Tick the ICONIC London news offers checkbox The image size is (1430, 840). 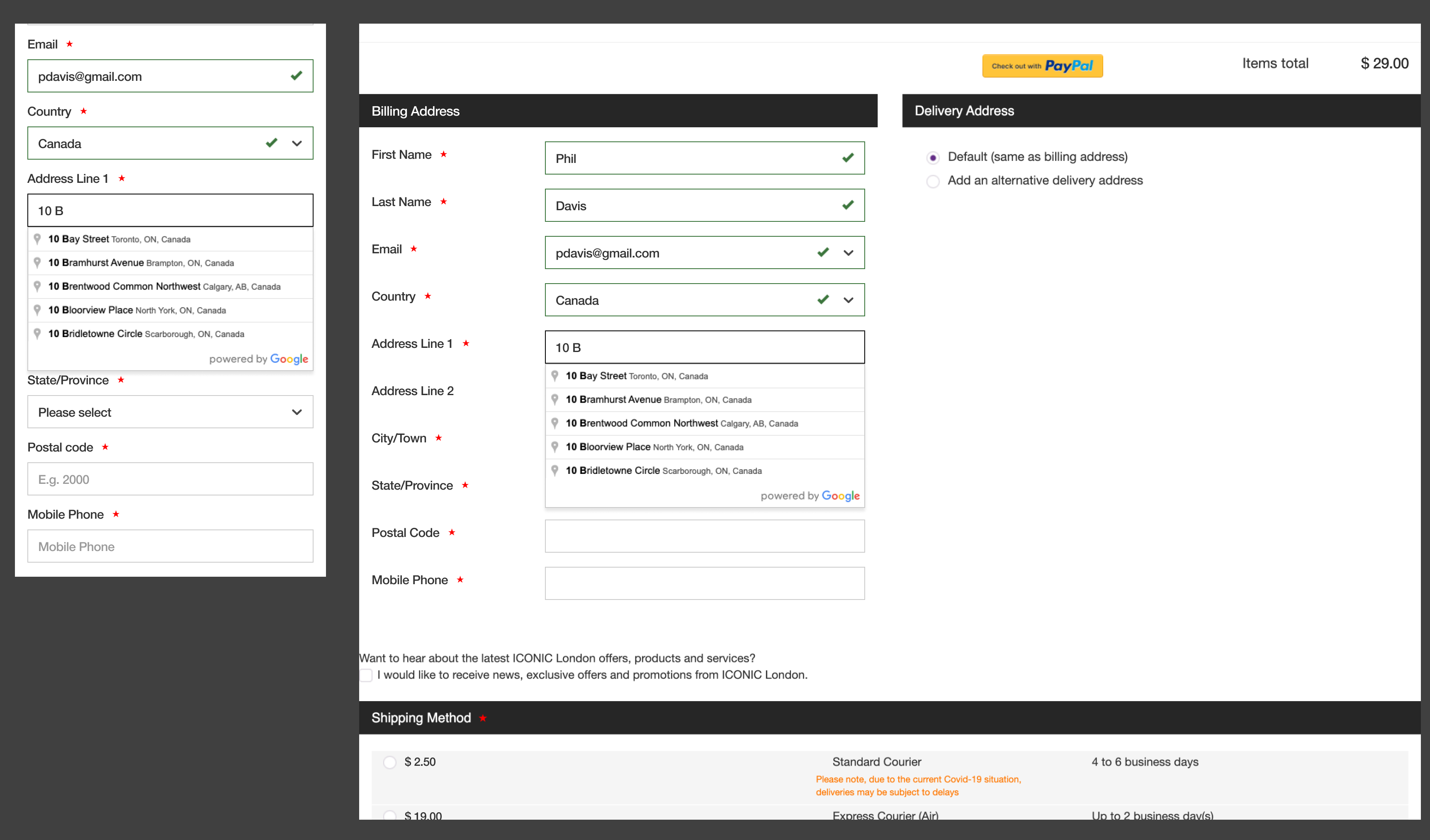point(366,675)
